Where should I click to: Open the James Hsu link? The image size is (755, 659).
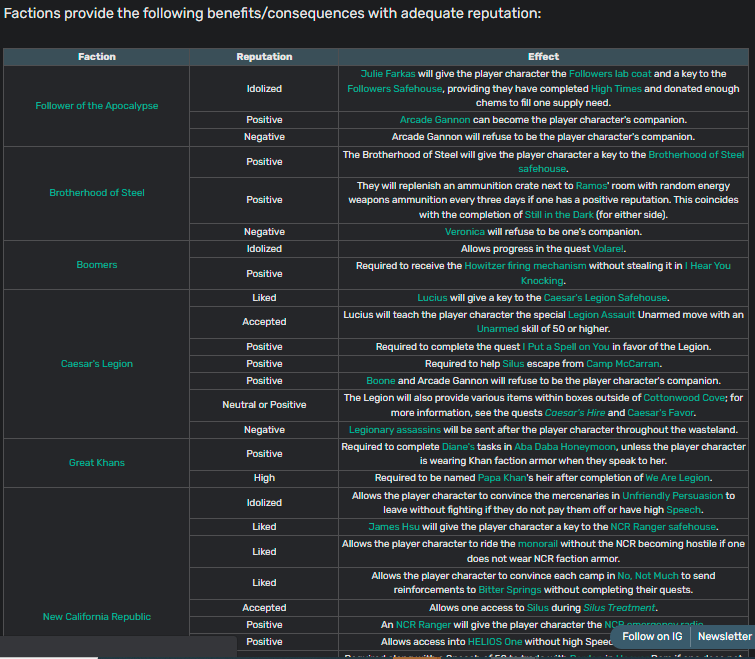tap(393, 527)
